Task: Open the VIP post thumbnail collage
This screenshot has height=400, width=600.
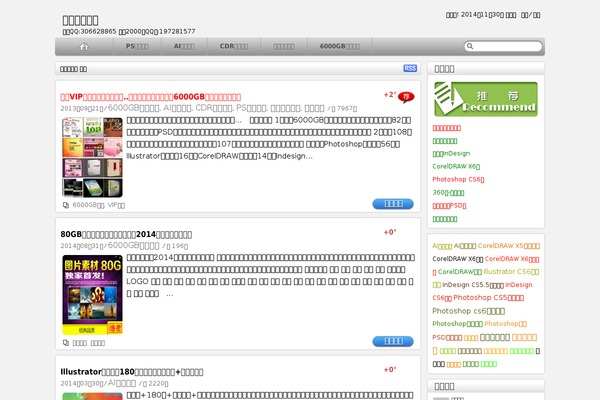Action: 92,157
